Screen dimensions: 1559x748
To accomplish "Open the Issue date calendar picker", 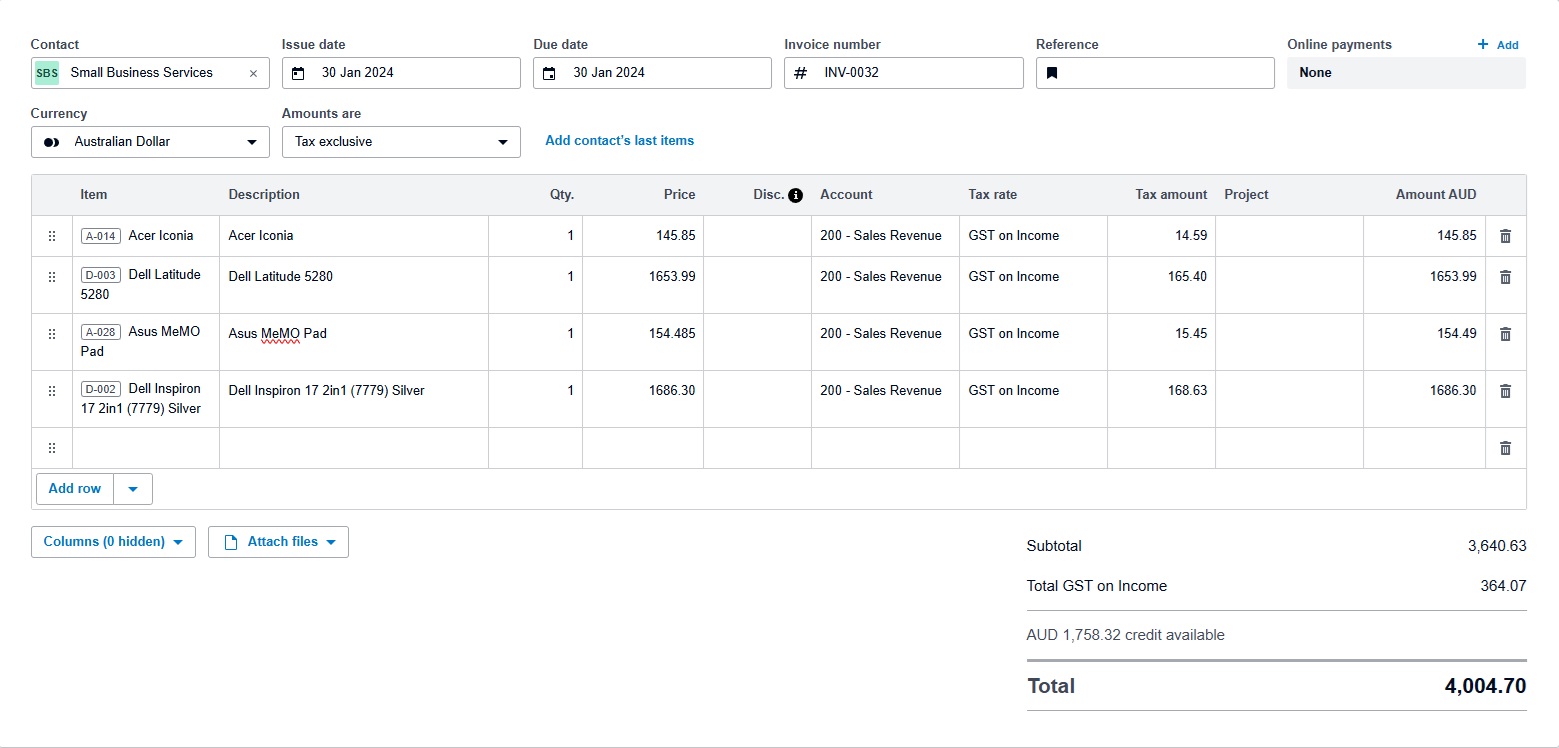I will pos(298,73).
